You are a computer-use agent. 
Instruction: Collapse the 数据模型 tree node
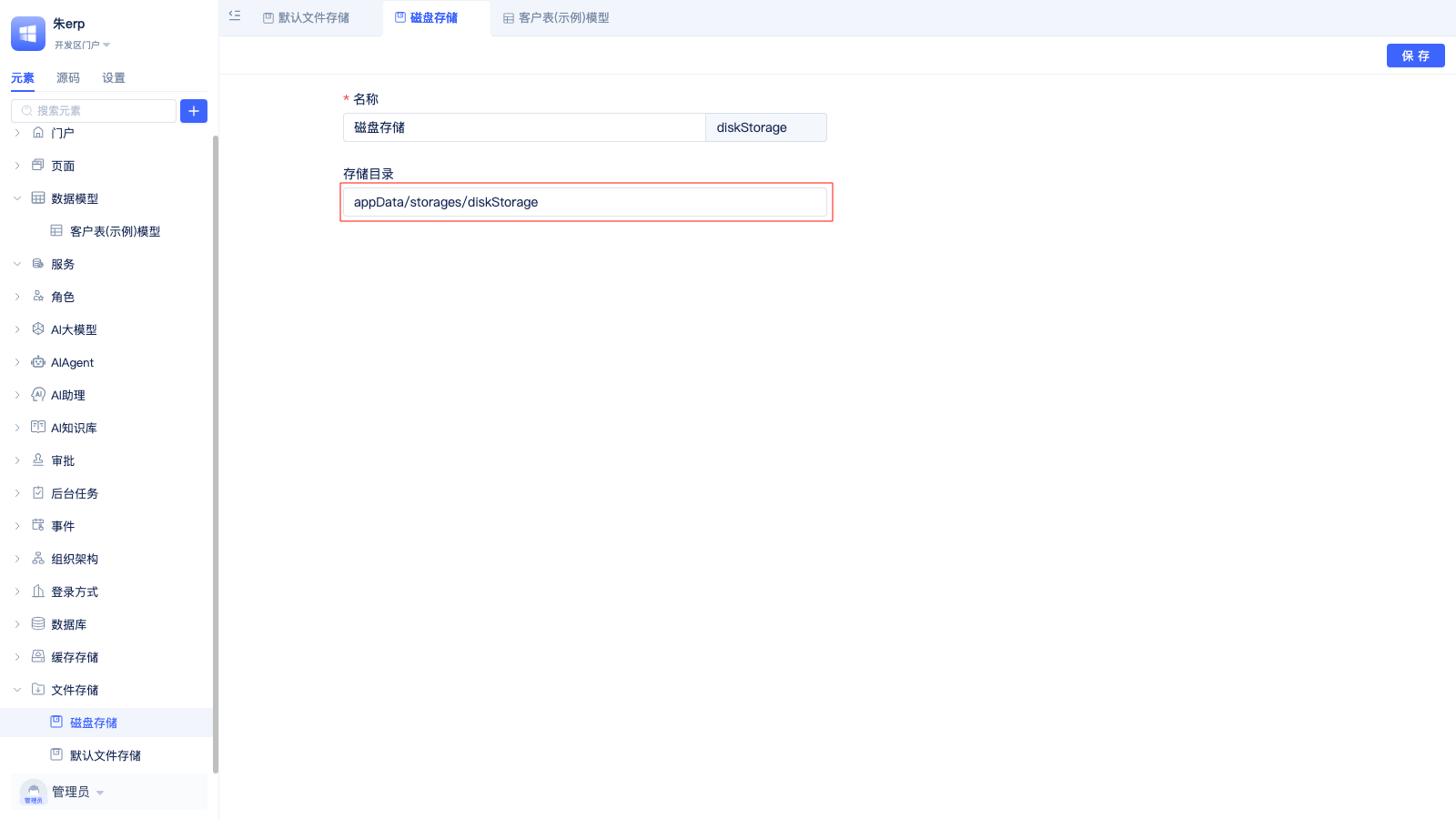pyautogui.click(x=17, y=198)
